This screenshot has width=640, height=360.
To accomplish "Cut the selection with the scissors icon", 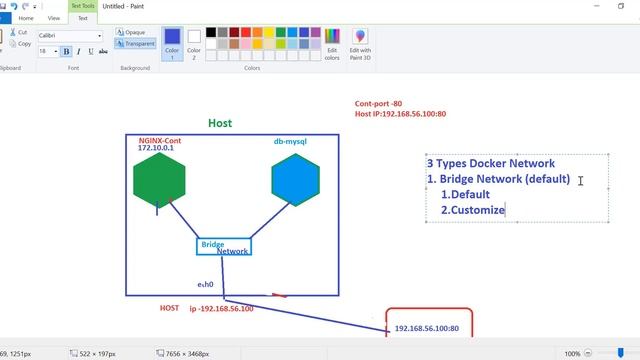I will click(19, 32).
